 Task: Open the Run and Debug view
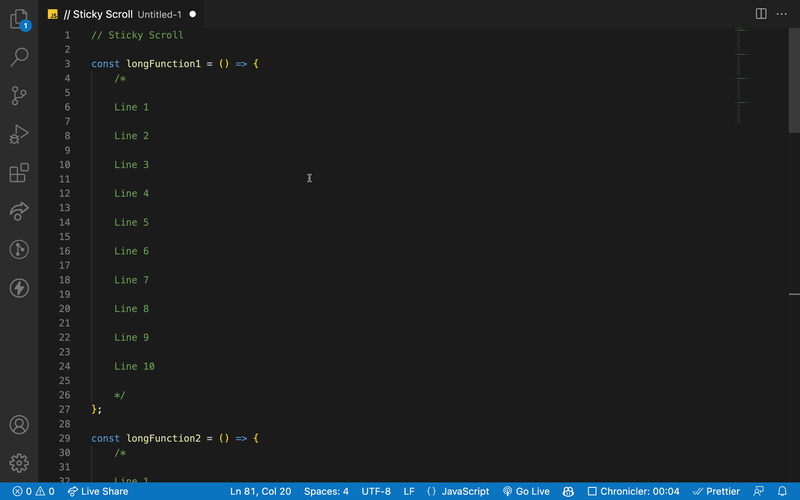point(19,134)
